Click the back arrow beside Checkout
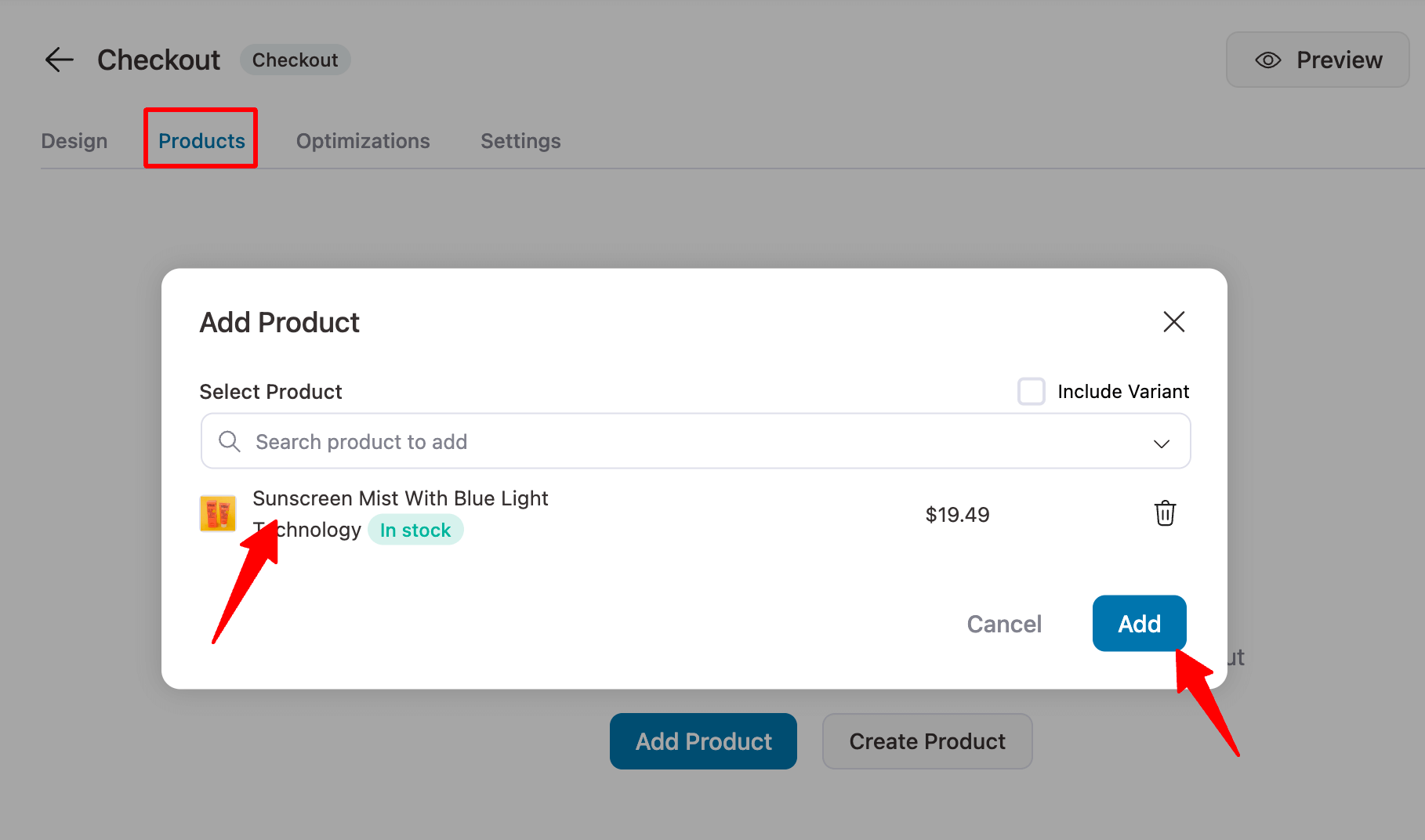 click(x=58, y=60)
